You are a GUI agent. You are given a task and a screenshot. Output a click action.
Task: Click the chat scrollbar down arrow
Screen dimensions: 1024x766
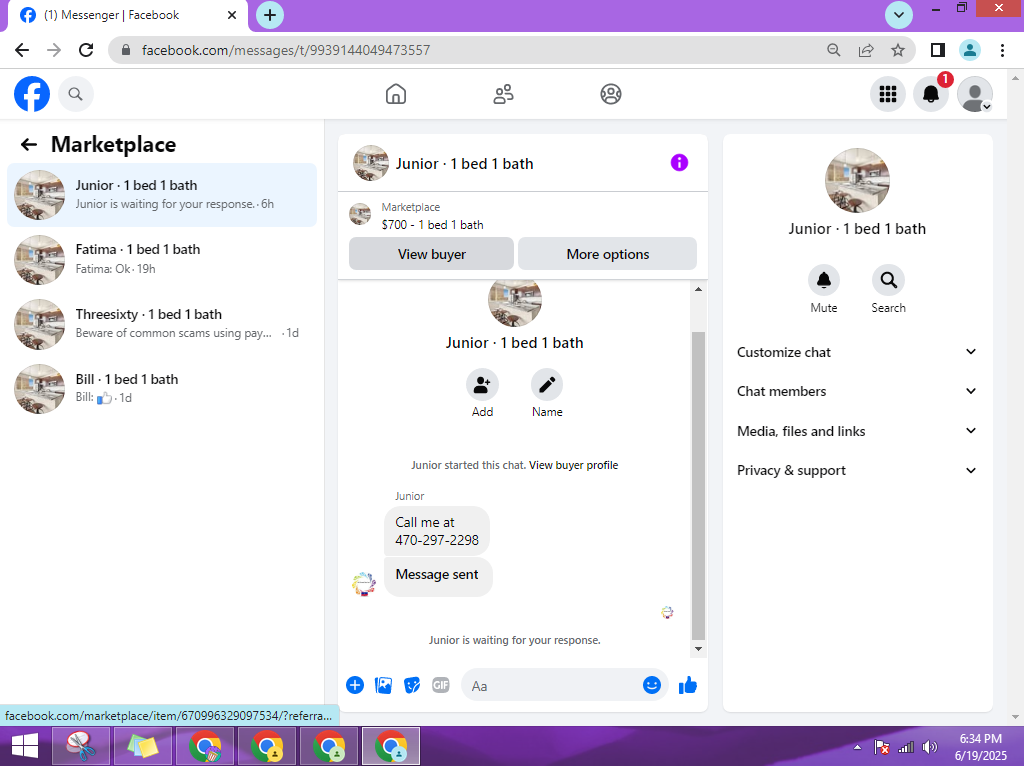pyautogui.click(x=698, y=648)
